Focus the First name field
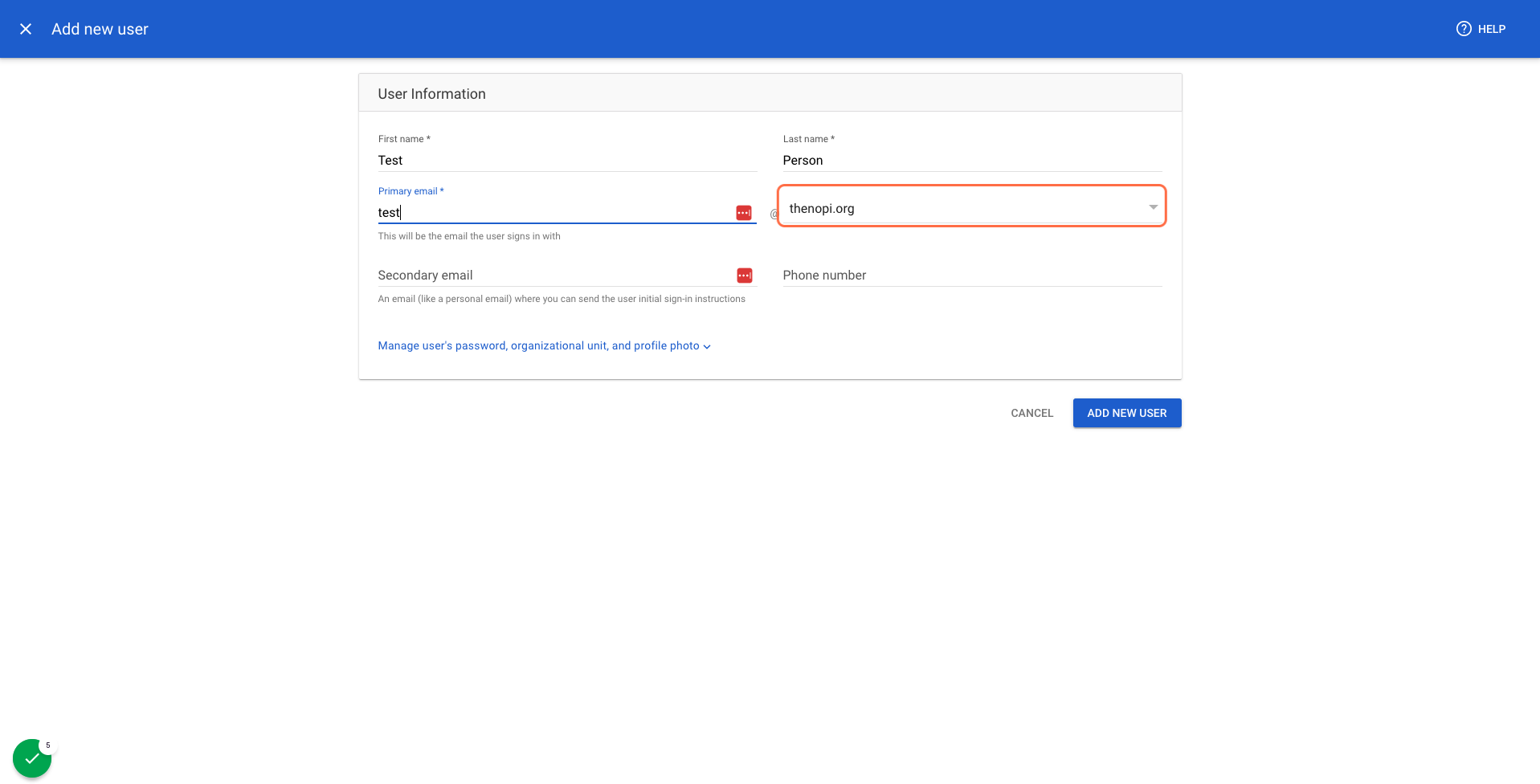 coord(567,161)
